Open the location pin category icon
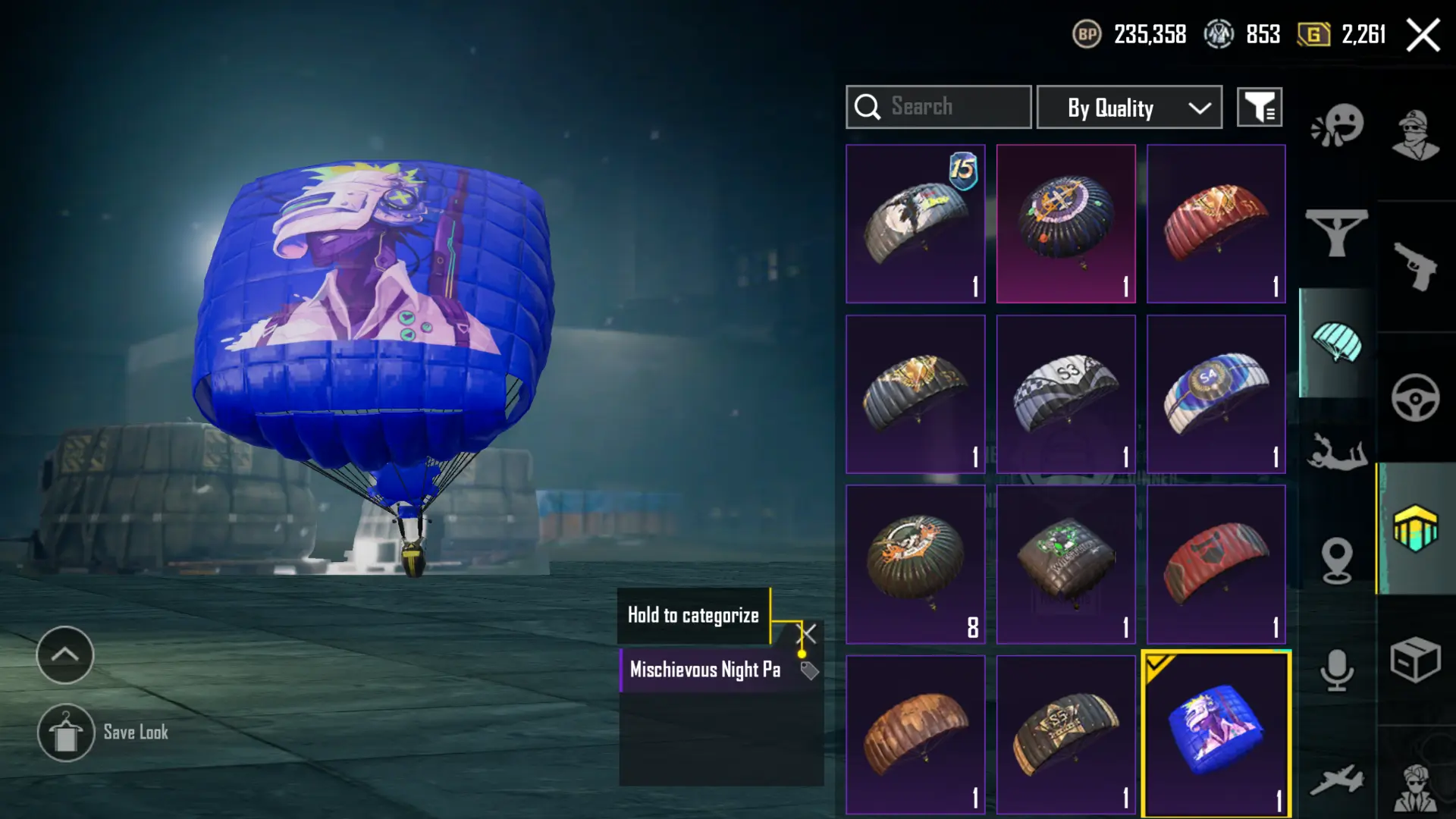Screen dimensions: 1456x819 coord(1337,560)
